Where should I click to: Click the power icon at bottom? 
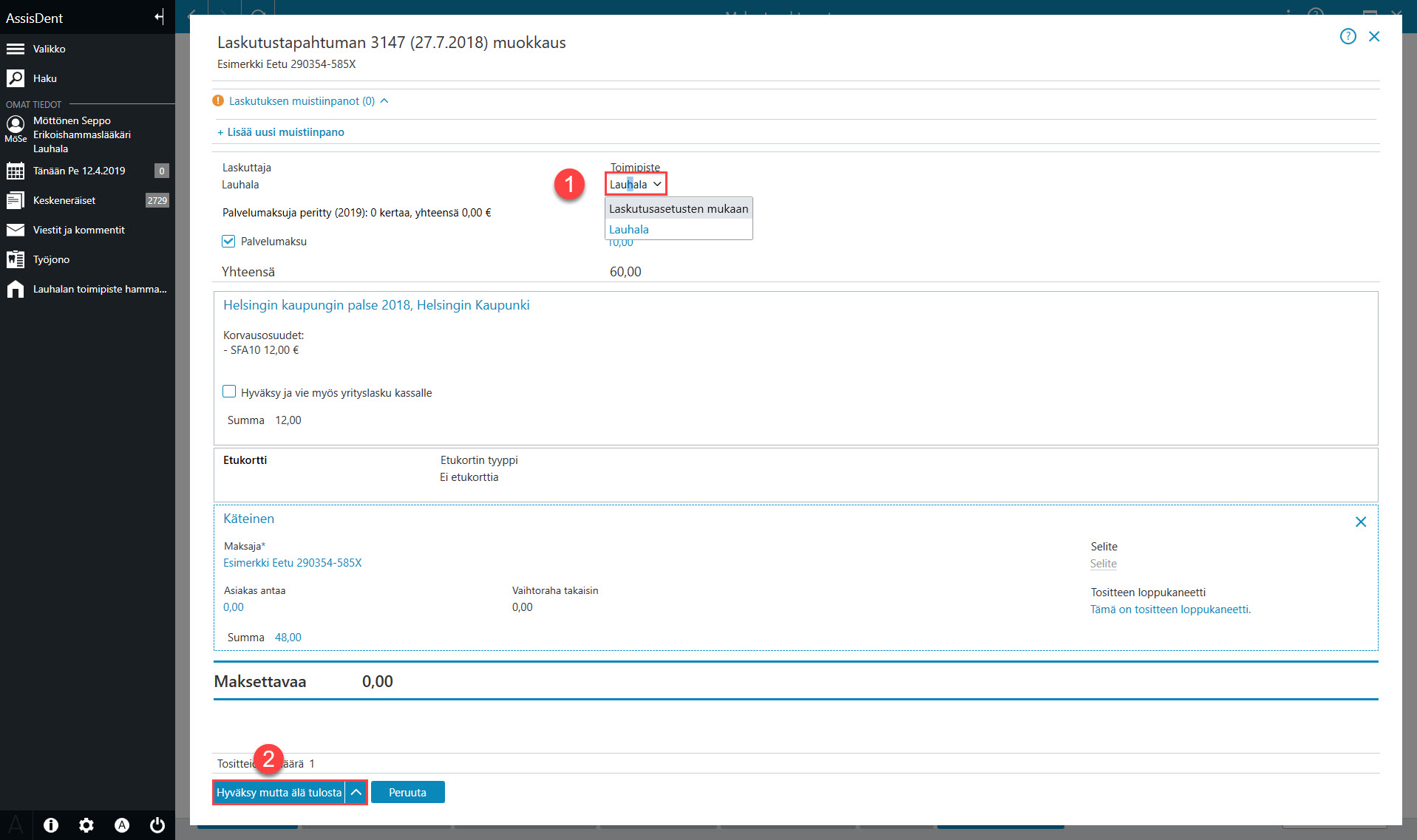coord(157,825)
